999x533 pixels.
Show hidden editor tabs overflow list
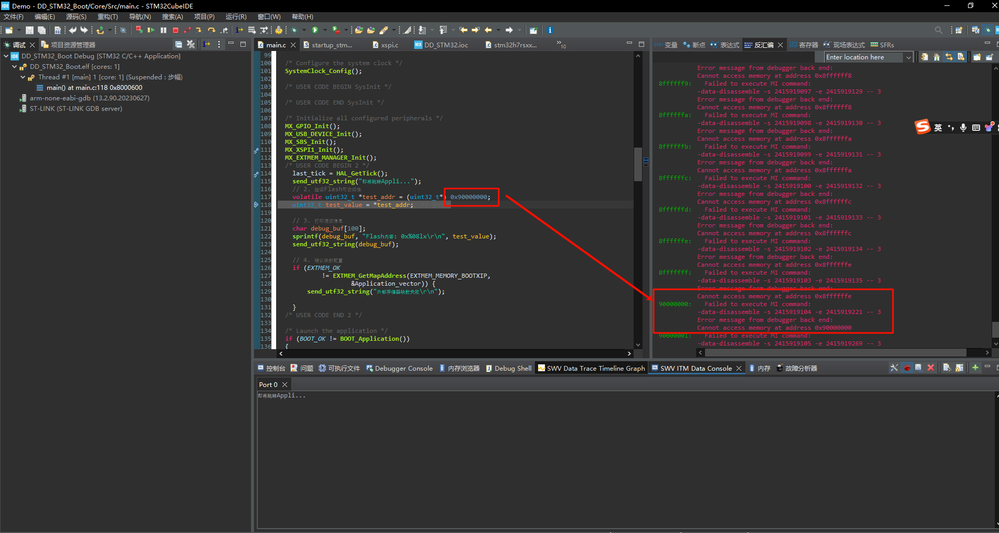click(x=561, y=45)
